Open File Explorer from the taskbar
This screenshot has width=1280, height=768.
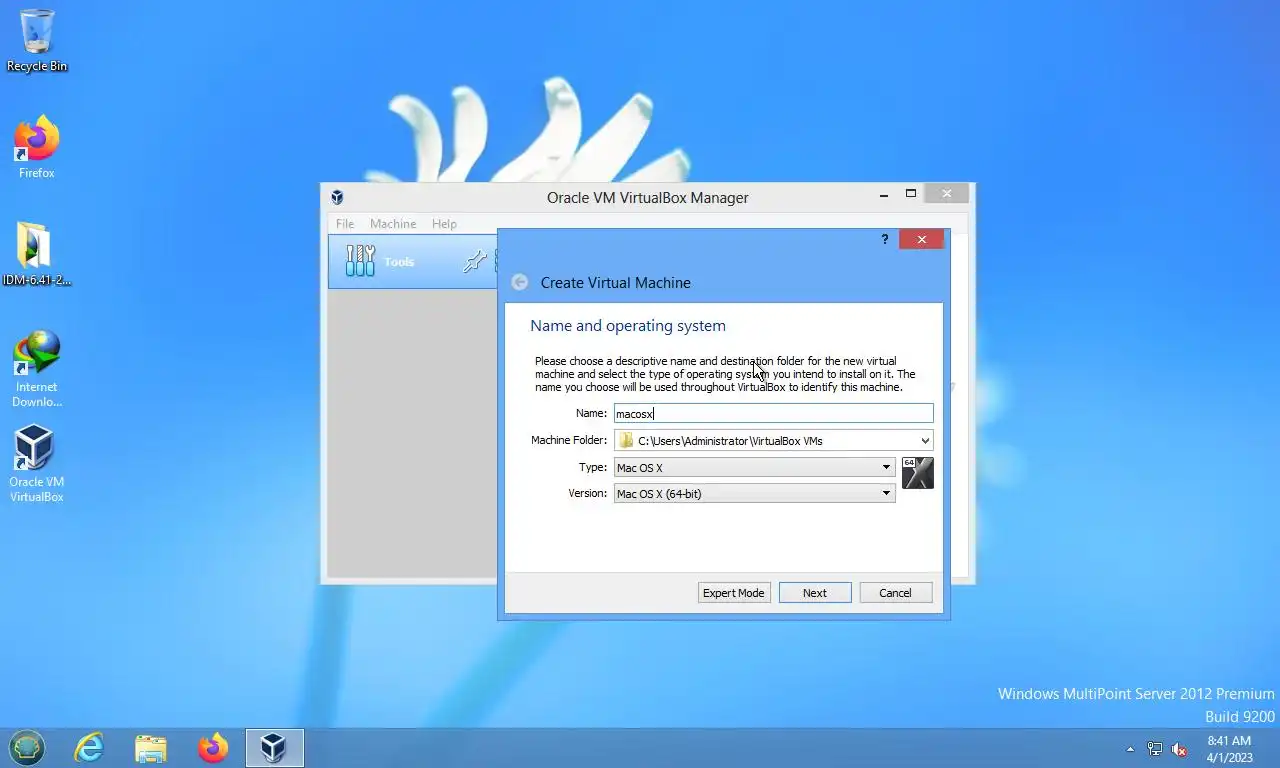click(x=151, y=747)
